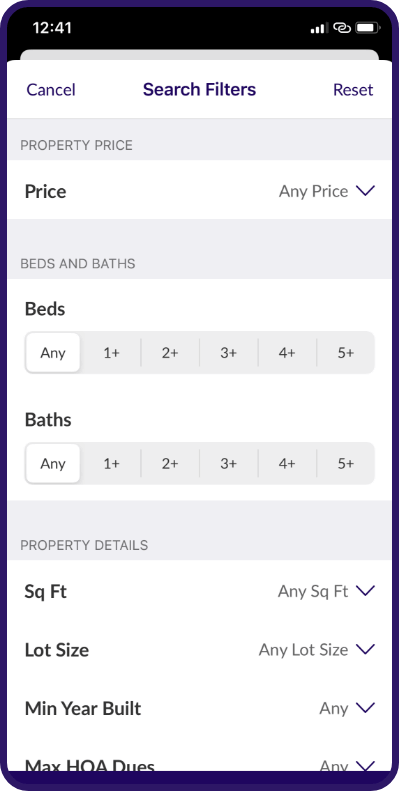The width and height of the screenshot is (399, 791).
Task: Select 5+ in the Beds segmented control
Action: tap(346, 353)
